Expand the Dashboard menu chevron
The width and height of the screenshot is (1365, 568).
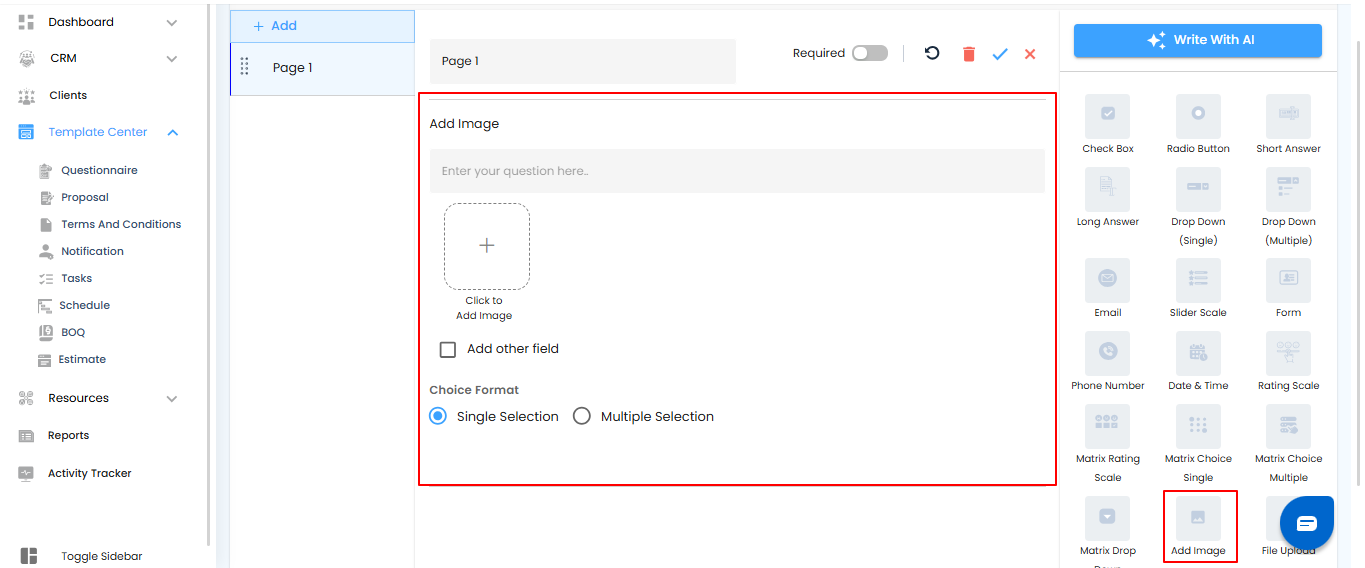pyautogui.click(x=172, y=22)
